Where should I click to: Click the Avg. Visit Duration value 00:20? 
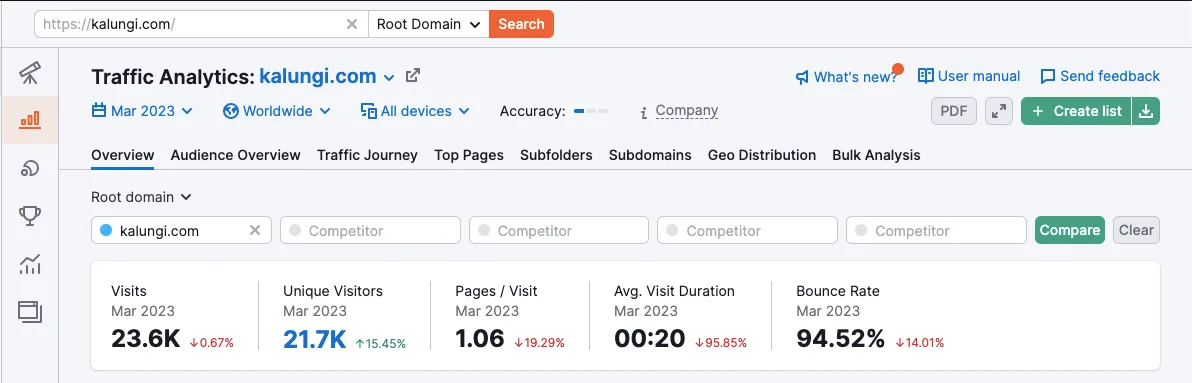click(649, 339)
